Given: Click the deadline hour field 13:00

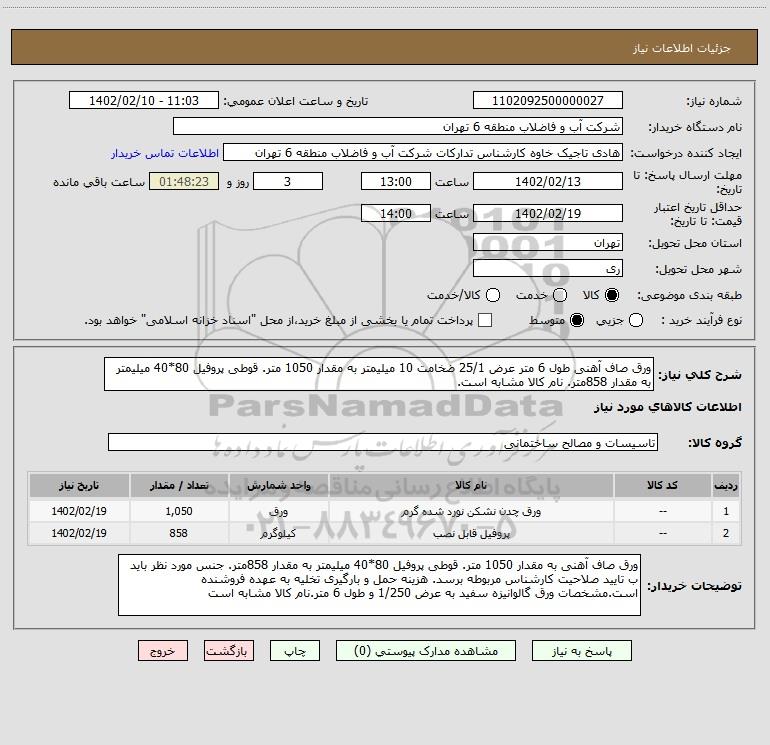Looking at the screenshot, I should point(396,181).
